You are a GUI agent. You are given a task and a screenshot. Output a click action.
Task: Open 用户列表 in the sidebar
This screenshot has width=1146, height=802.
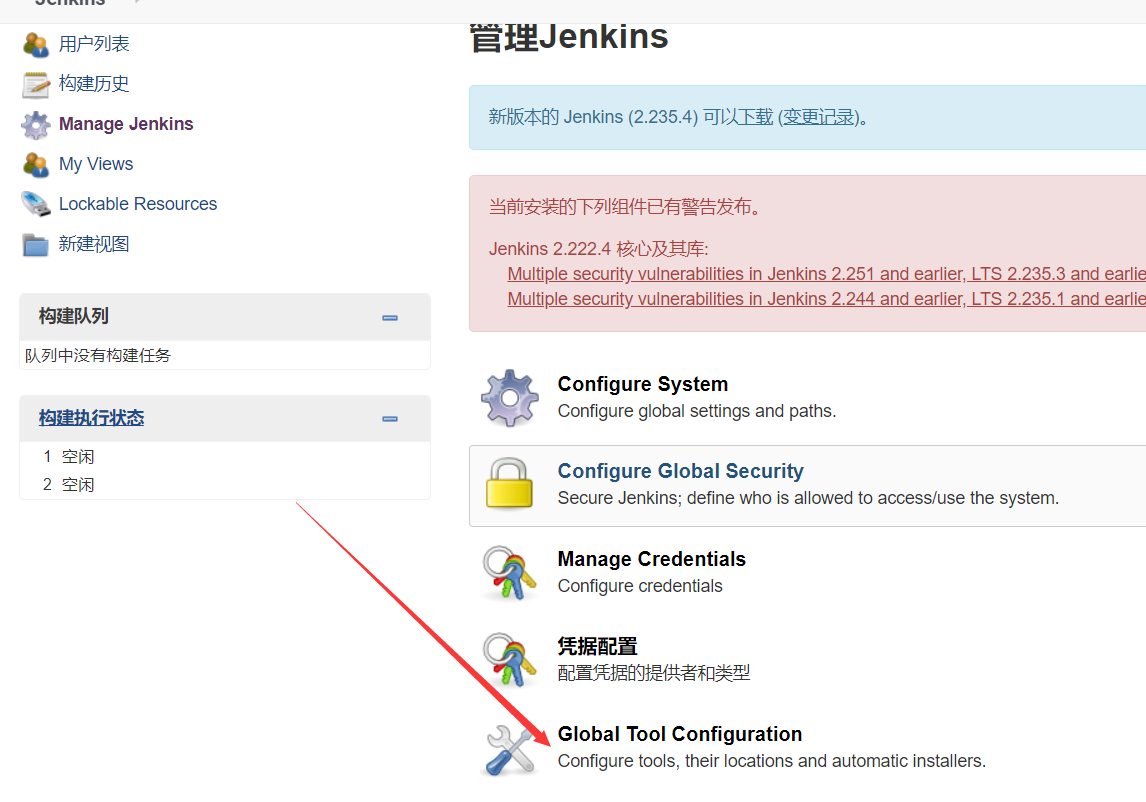point(94,44)
